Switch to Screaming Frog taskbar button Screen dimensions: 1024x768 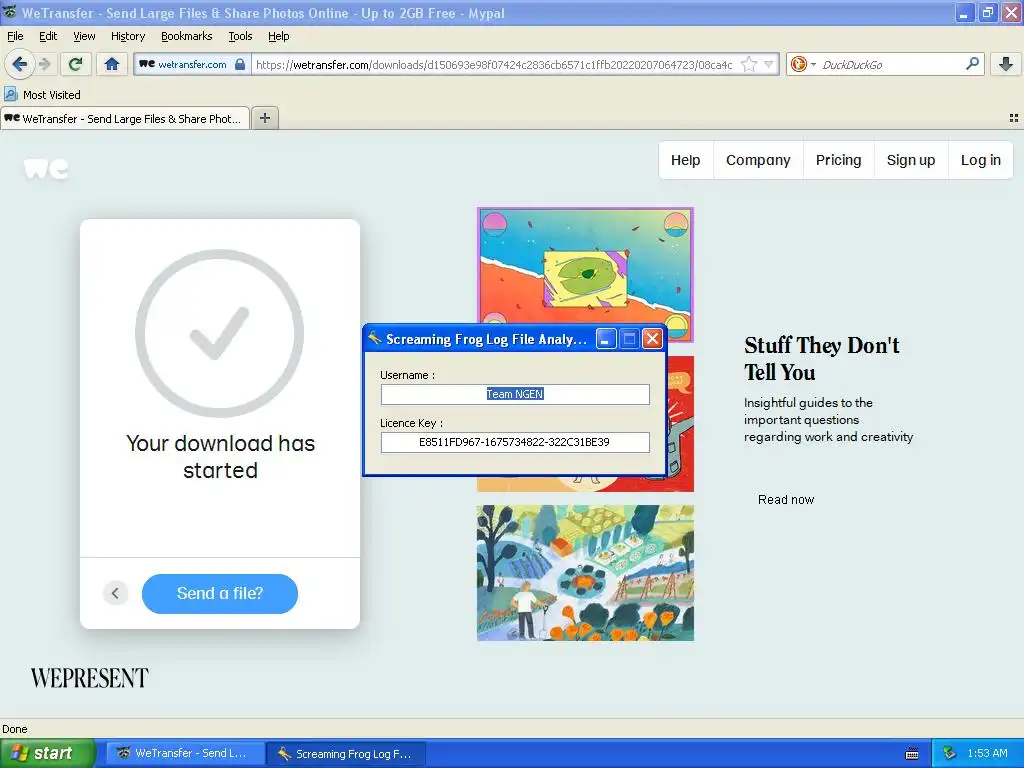click(346, 753)
